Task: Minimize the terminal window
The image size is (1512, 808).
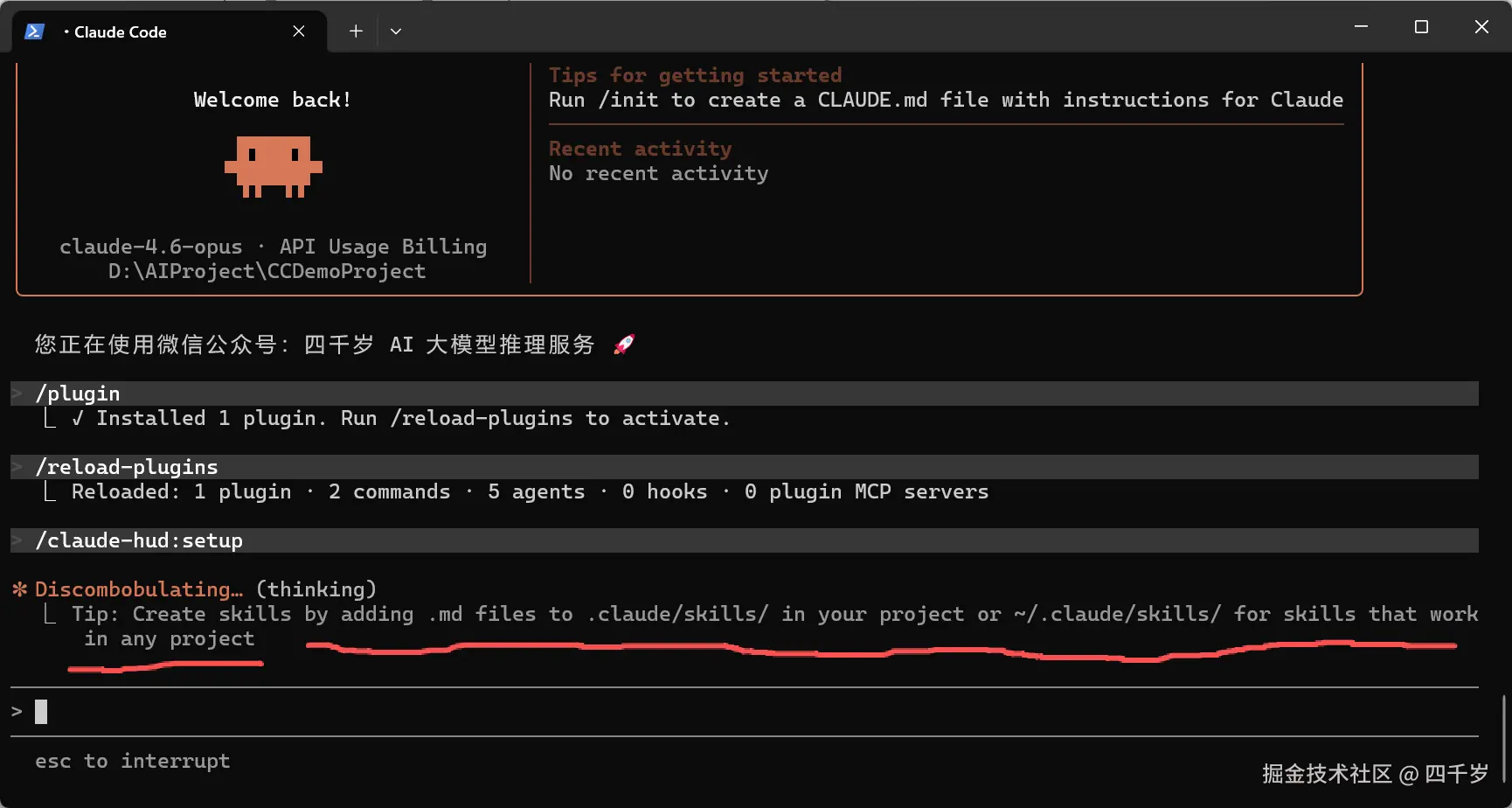Action: (1361, 27)
